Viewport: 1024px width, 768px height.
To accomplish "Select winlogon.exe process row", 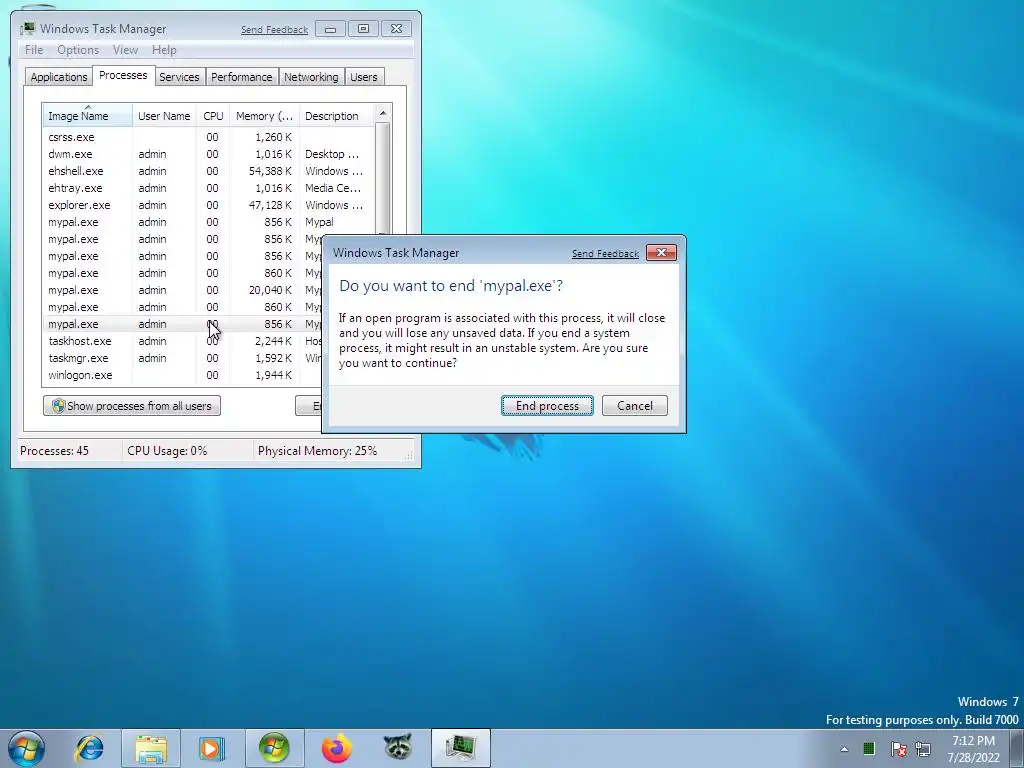I will click(182, 375).
